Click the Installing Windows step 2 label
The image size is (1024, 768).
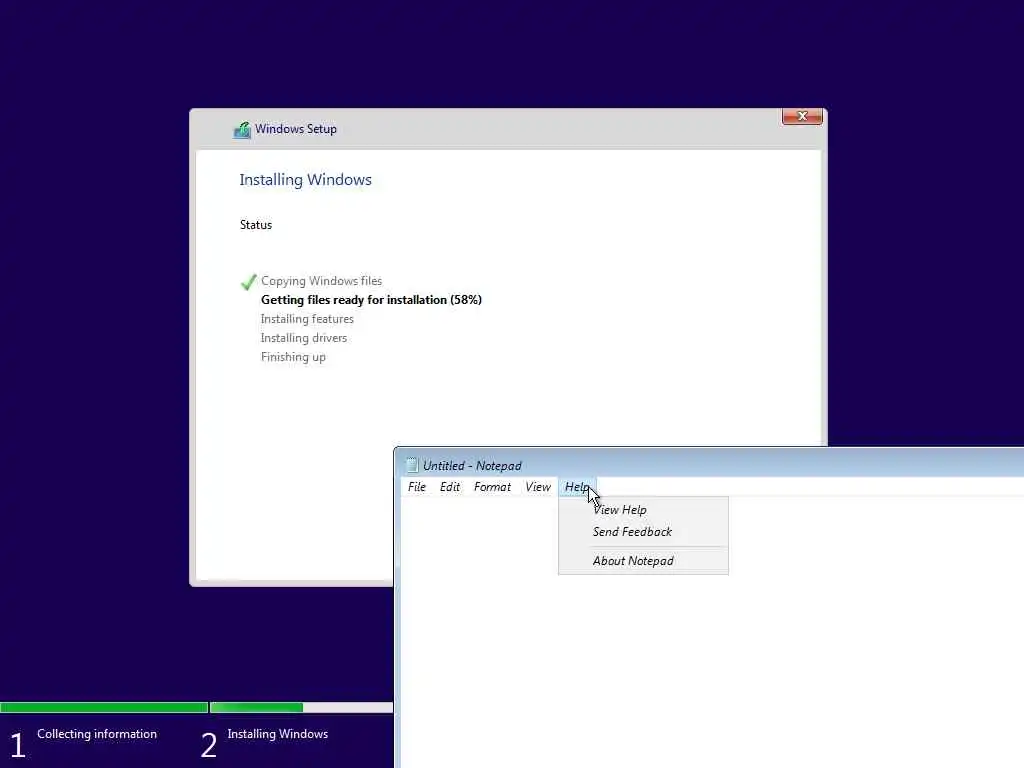[278, 734]
